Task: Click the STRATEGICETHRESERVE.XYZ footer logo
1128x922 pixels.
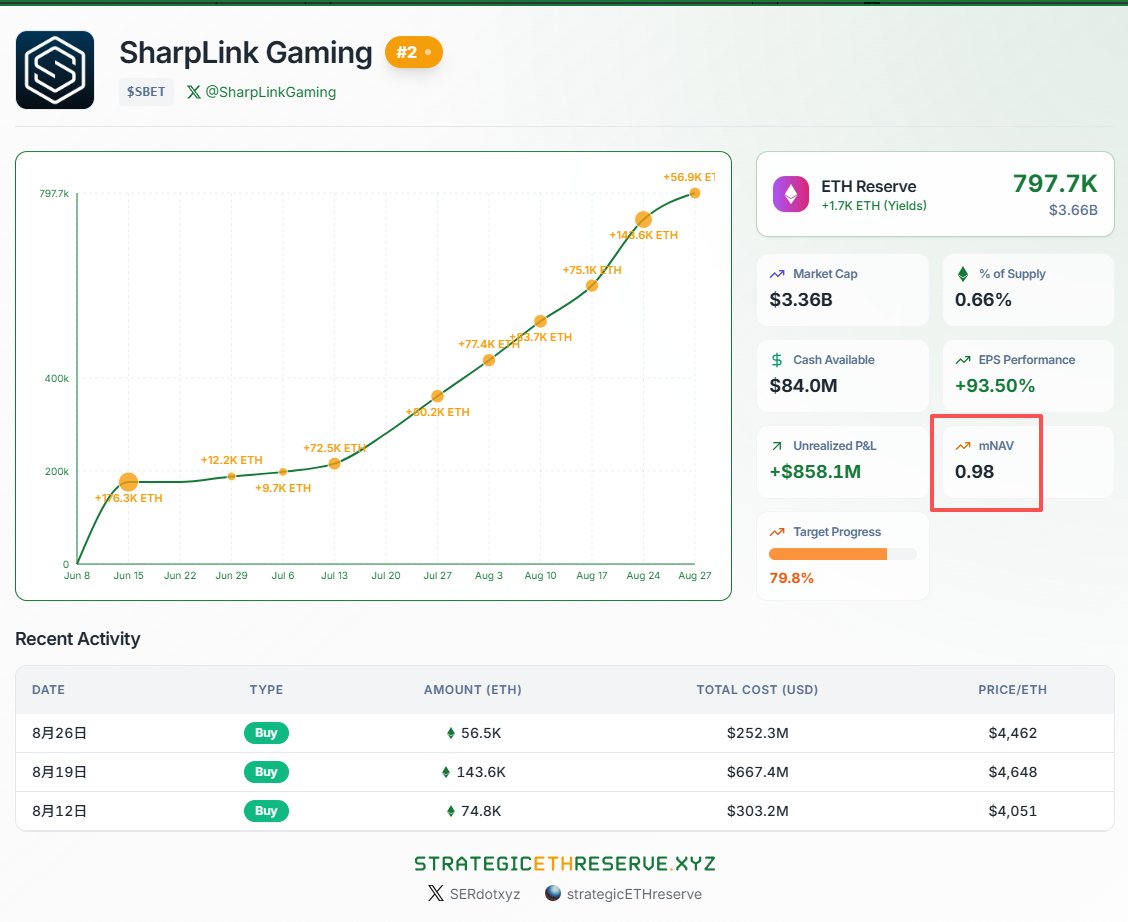Action: 565,863
